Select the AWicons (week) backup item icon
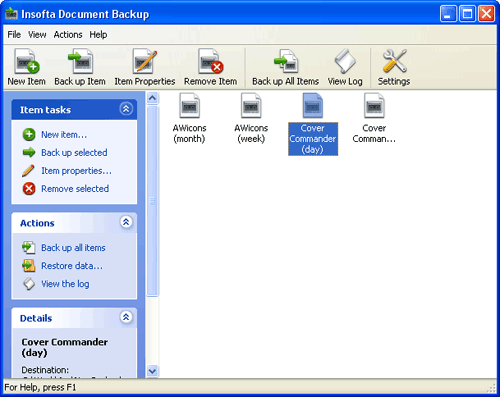The height and width of the screenshot is (397, 500). [x=251, y=106]
